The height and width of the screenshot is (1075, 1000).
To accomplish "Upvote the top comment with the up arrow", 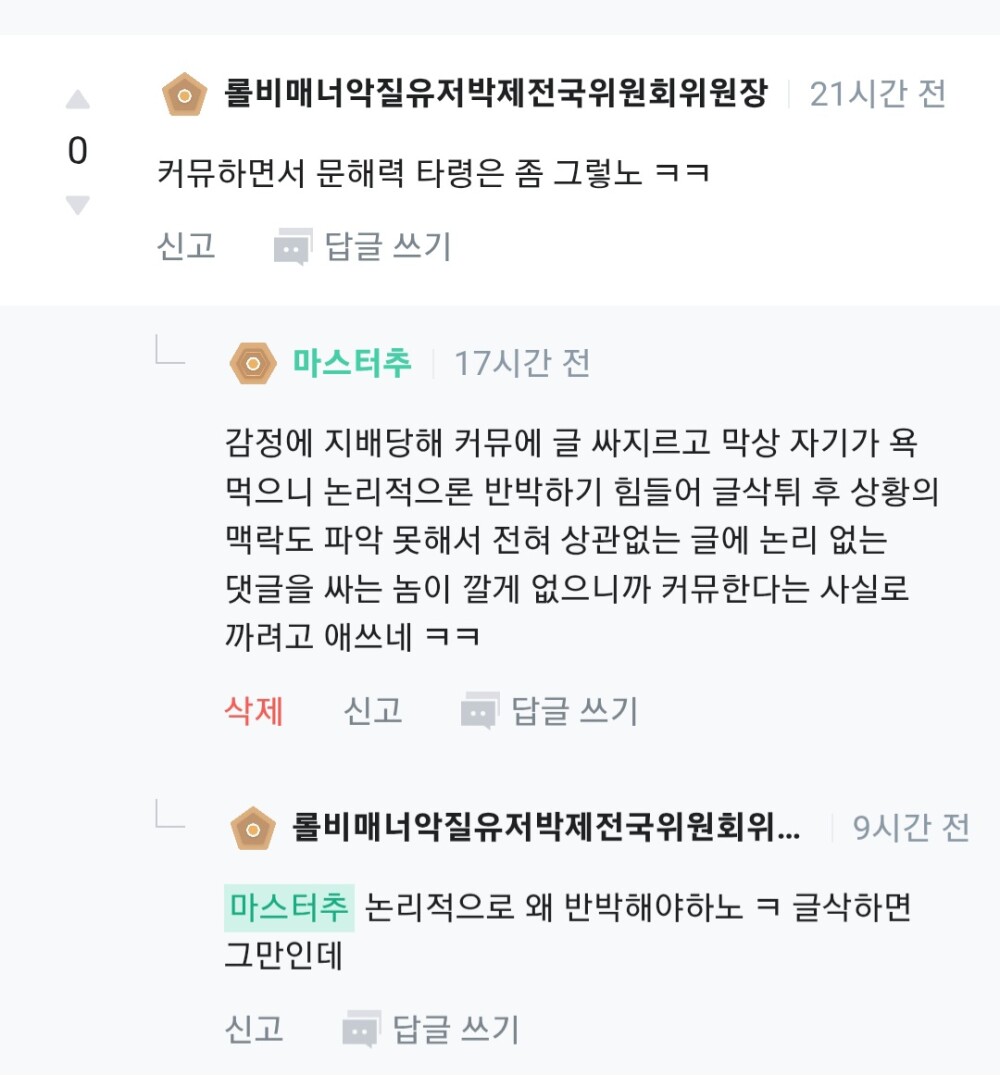I will (78, 100).
